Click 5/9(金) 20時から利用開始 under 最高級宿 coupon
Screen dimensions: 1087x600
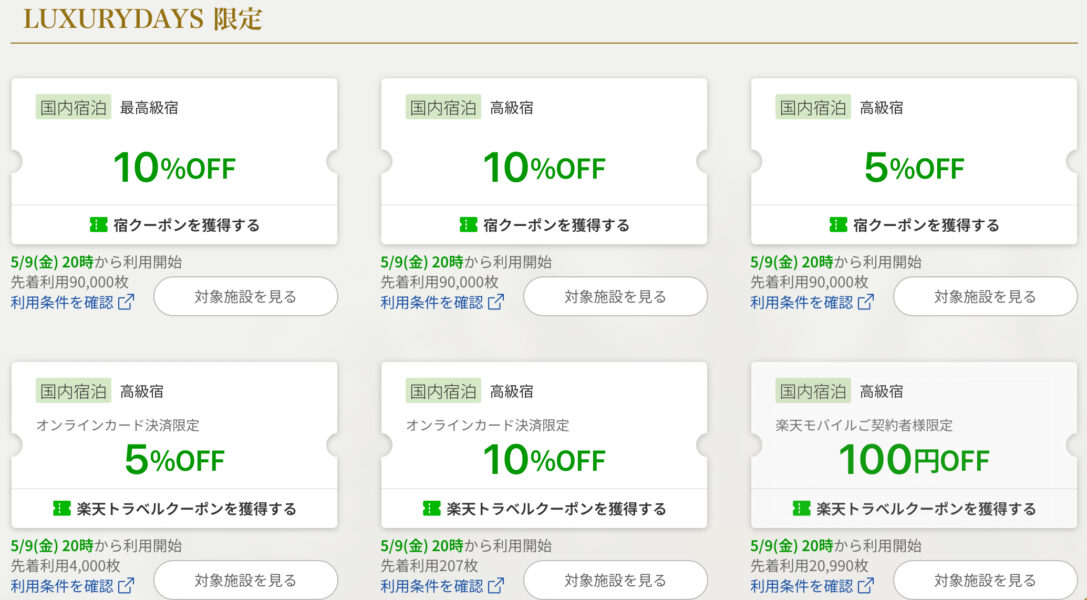[x=96, y=262]
